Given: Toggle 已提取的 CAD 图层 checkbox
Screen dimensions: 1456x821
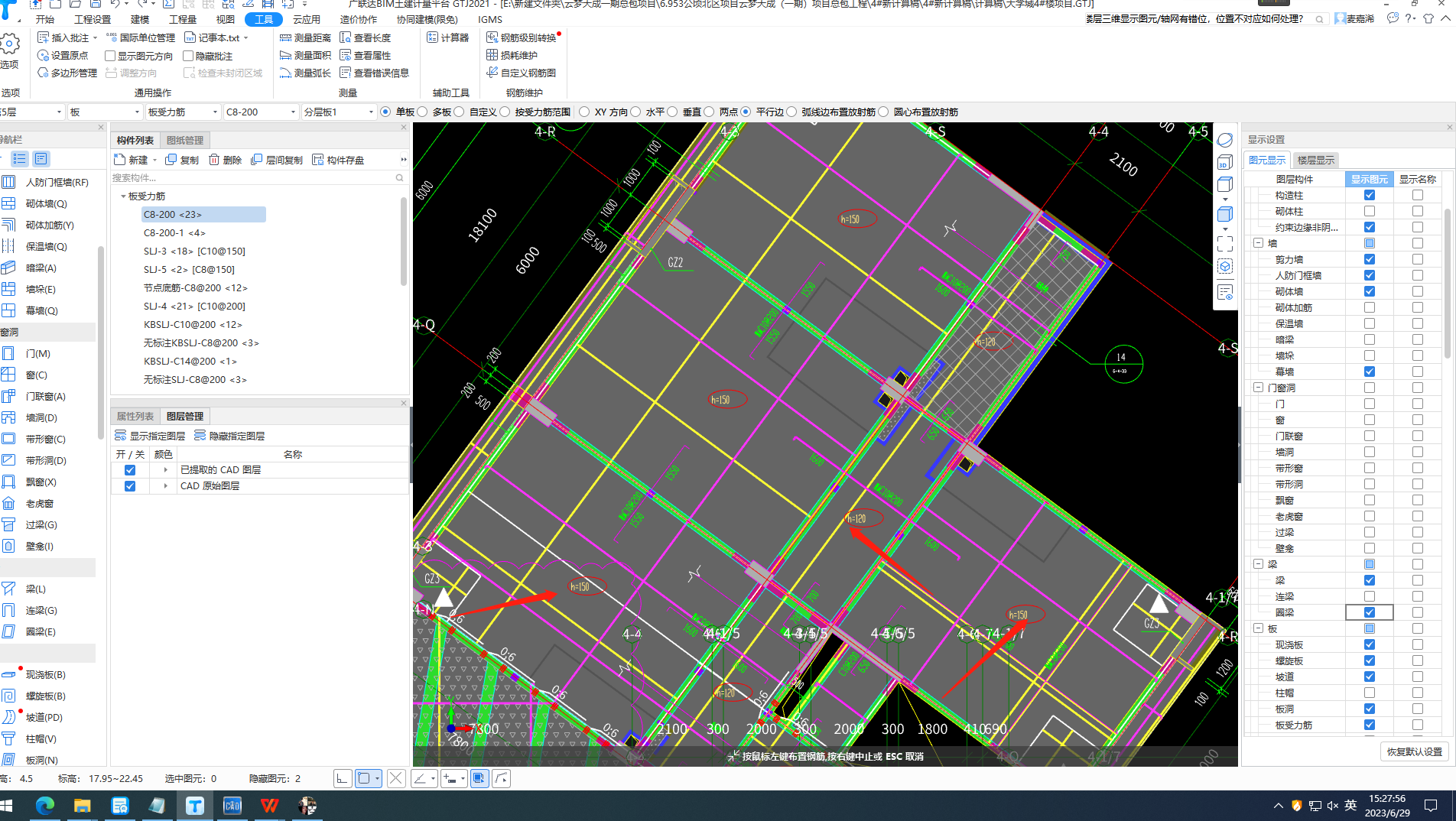Looking at the screenshot, I should tap(130, 470).
